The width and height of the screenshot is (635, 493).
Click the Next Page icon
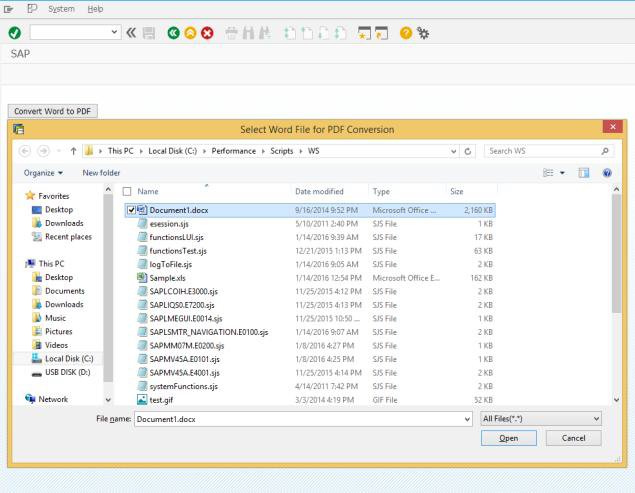[324, 33]
